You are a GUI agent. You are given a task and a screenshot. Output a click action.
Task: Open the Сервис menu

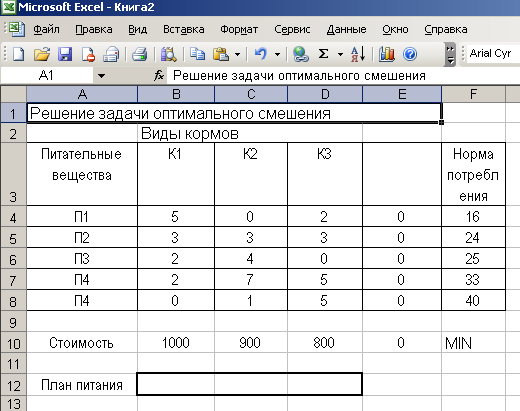coord(292,29)
